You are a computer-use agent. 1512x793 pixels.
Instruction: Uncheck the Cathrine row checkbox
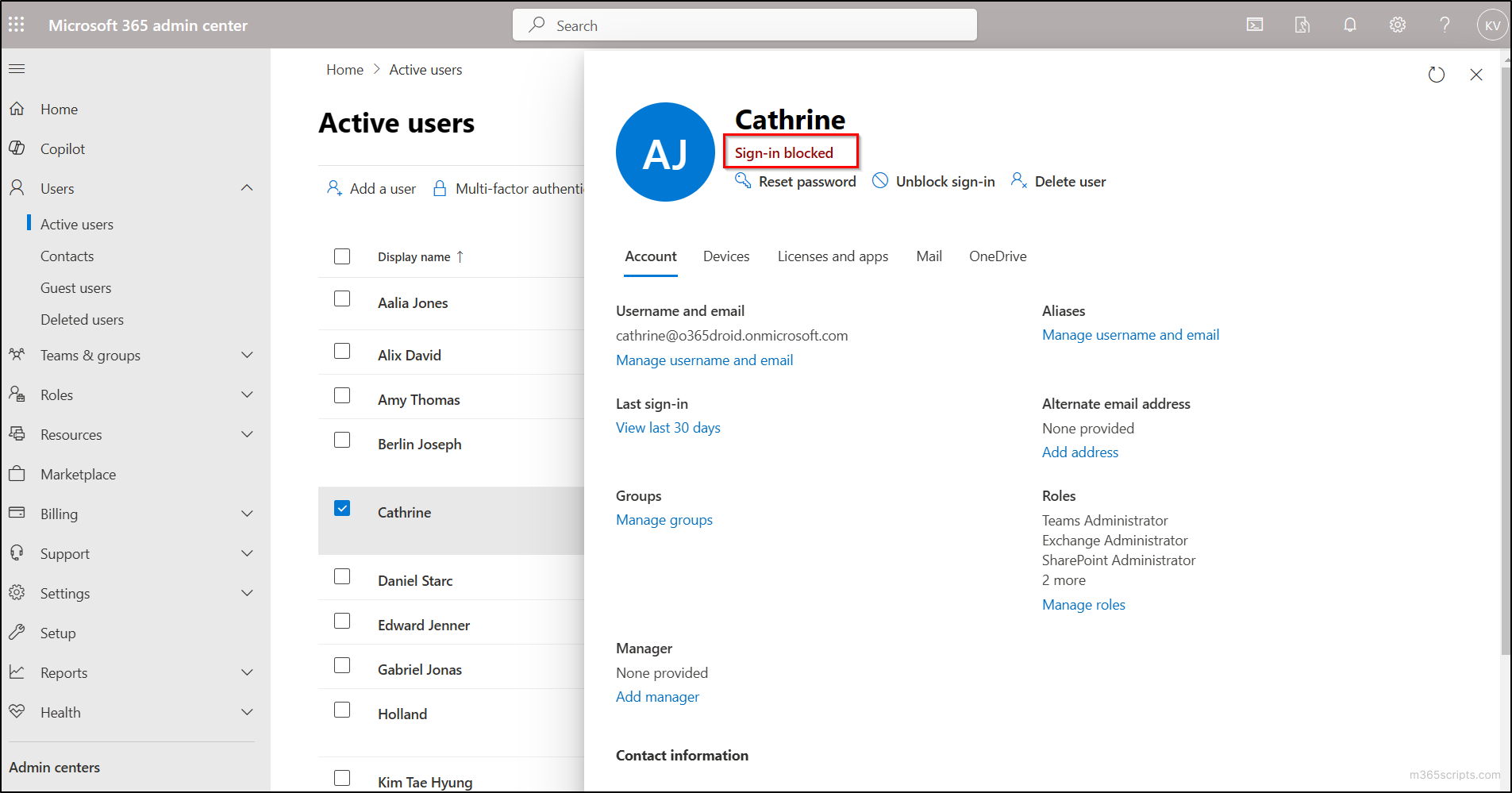tap(342, 508)
